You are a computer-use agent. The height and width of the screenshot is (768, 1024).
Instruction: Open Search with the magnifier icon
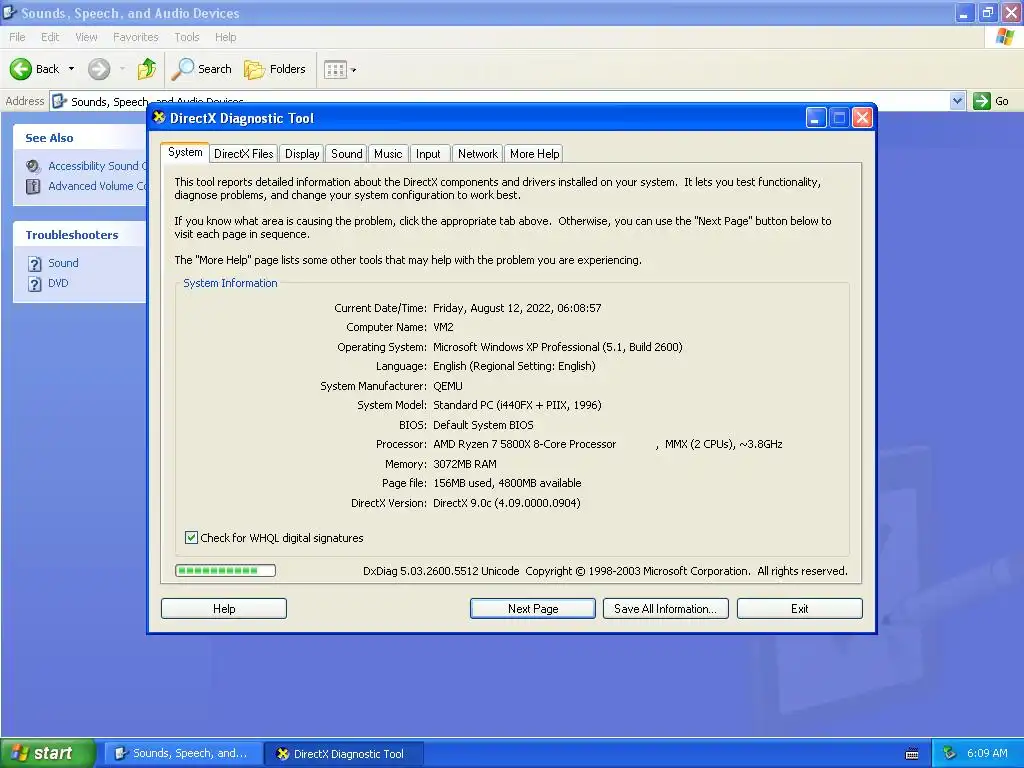[x=183, y=69]
